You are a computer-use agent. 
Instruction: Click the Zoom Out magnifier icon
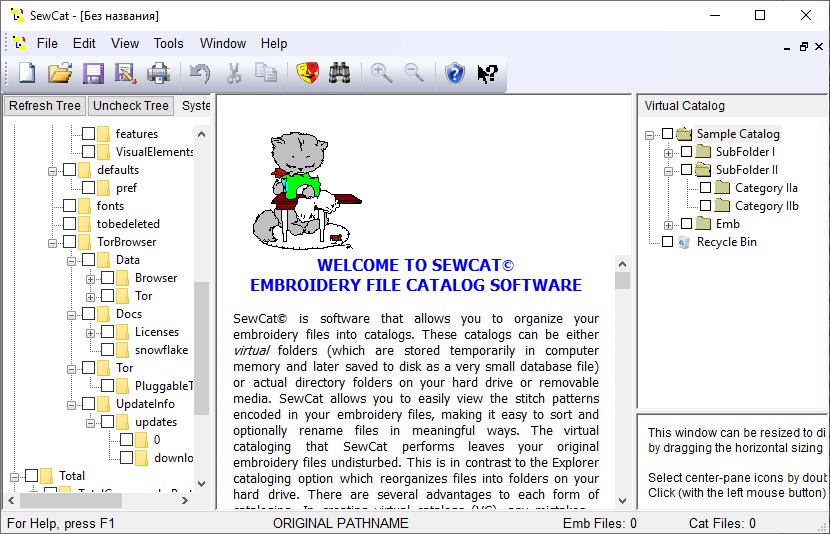414,73
